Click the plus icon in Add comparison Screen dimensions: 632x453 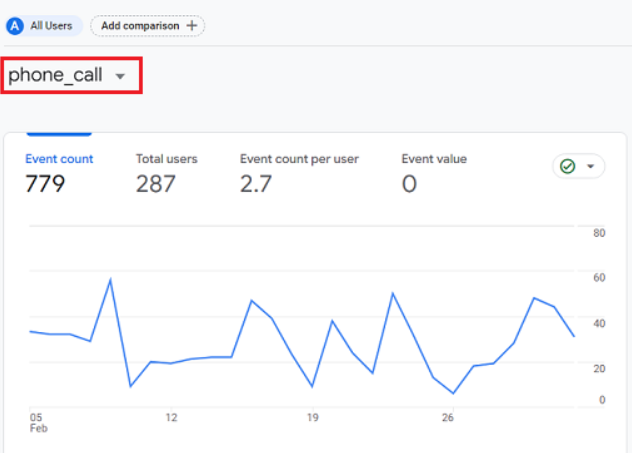click(x=191, y=25)
